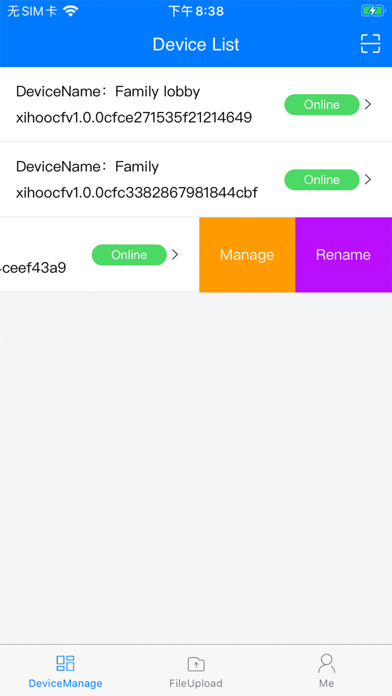Switch to the FileUpload tab
The height and width of the screenshot is (696, 392).
(196, 671)
